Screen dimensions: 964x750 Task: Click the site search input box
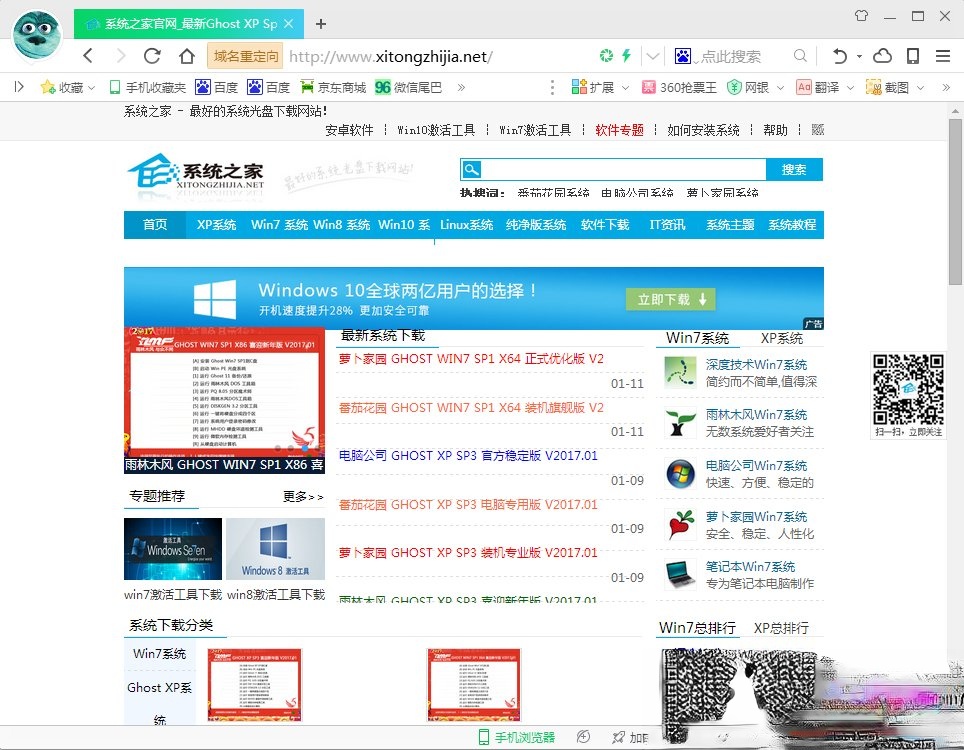tap(623, 169)
